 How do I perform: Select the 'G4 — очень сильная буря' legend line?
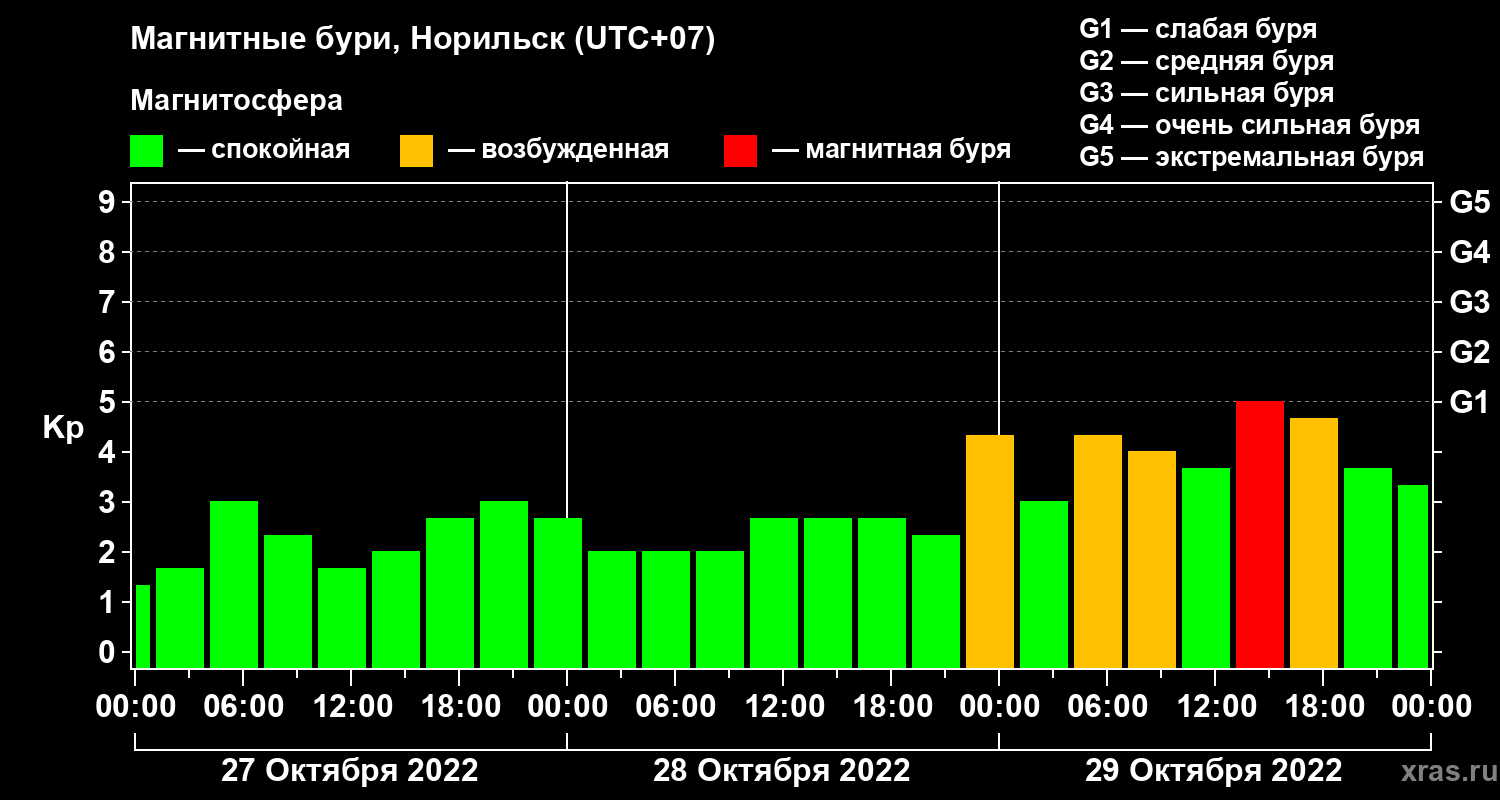pos(1249,125)
